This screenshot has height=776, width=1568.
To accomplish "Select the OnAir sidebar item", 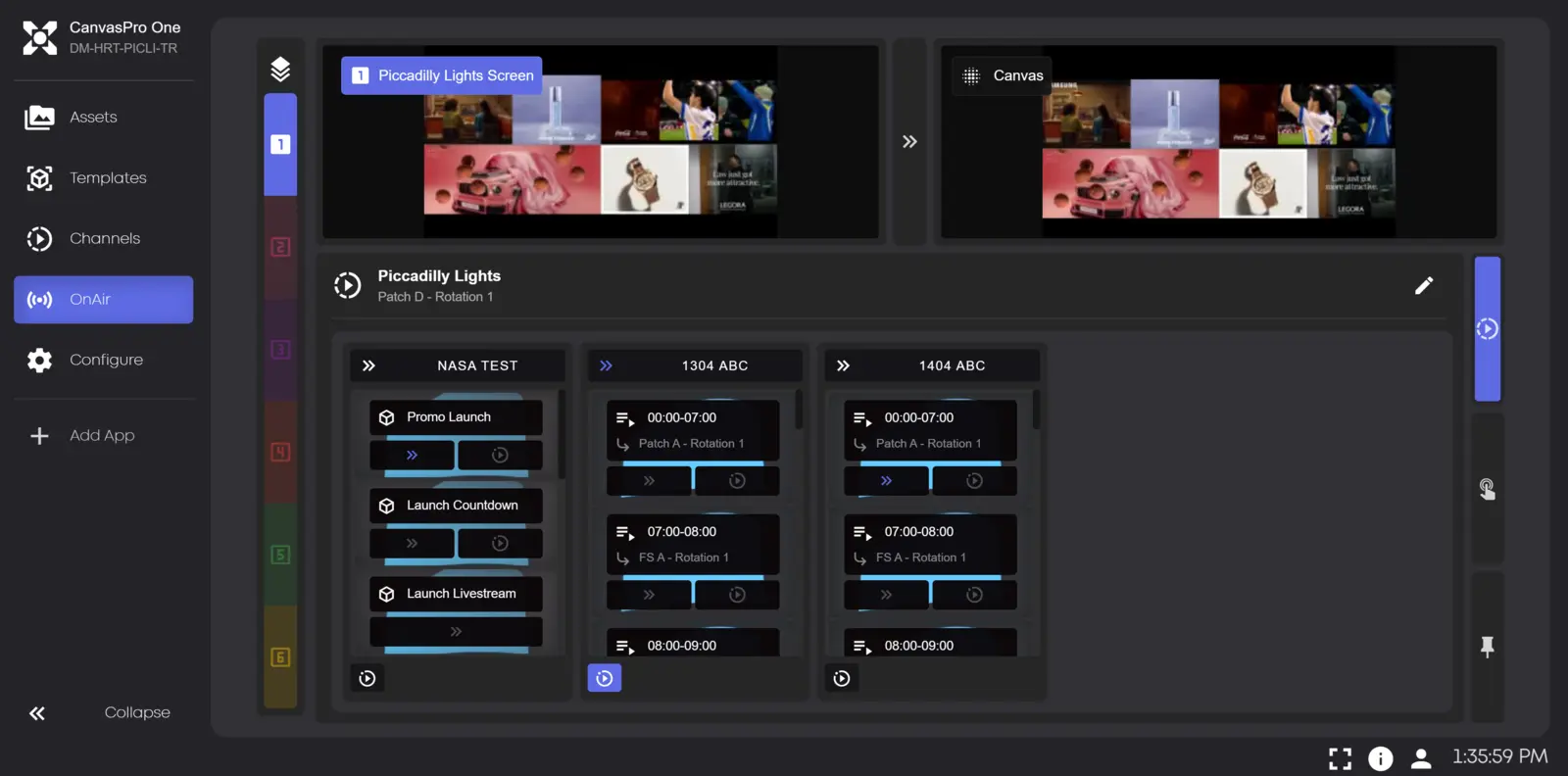I will (103, 300).
